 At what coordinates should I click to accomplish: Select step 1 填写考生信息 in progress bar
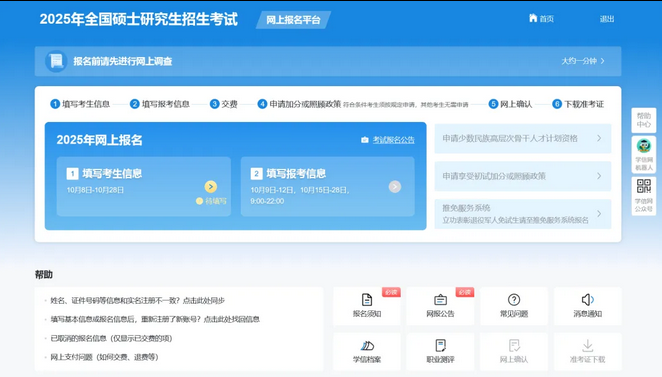(x=80, y=104)
